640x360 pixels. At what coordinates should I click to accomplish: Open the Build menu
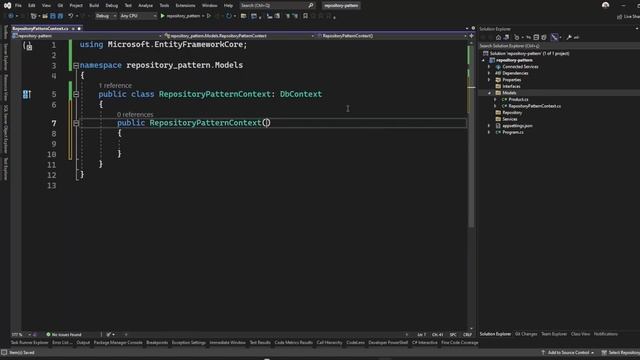94,6
